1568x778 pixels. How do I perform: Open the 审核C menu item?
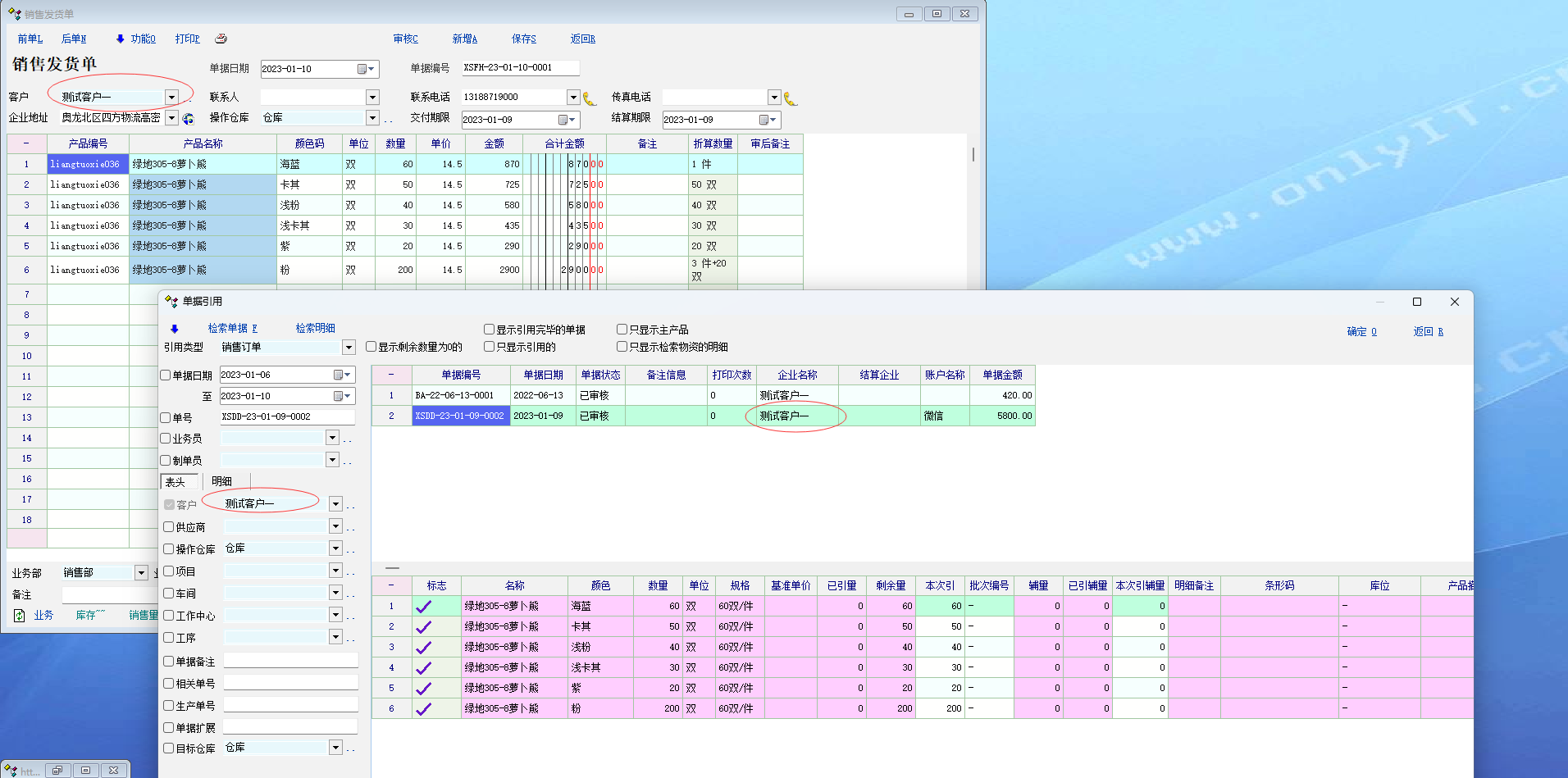(405, 39)
